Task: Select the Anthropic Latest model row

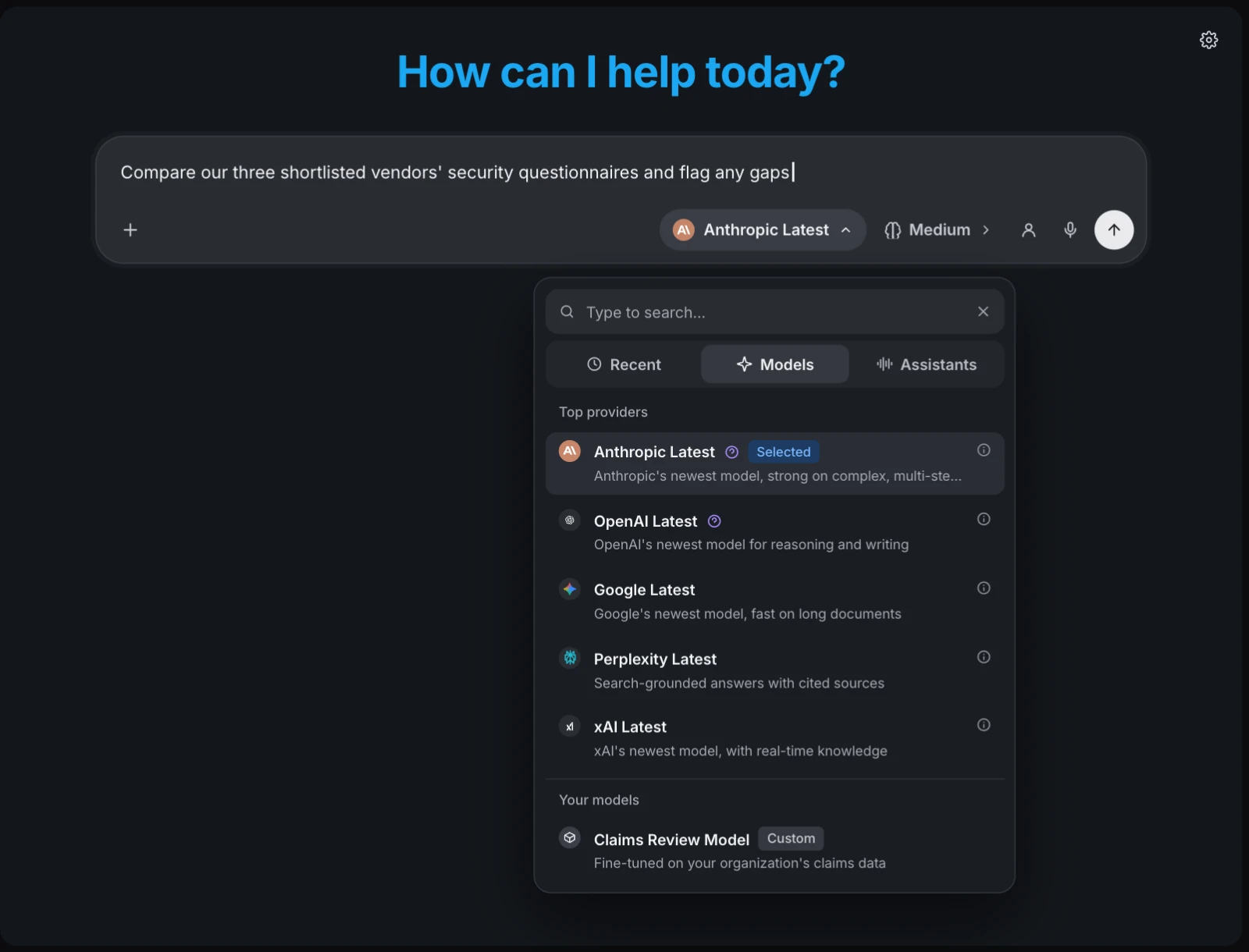Action: pos(774,464)
